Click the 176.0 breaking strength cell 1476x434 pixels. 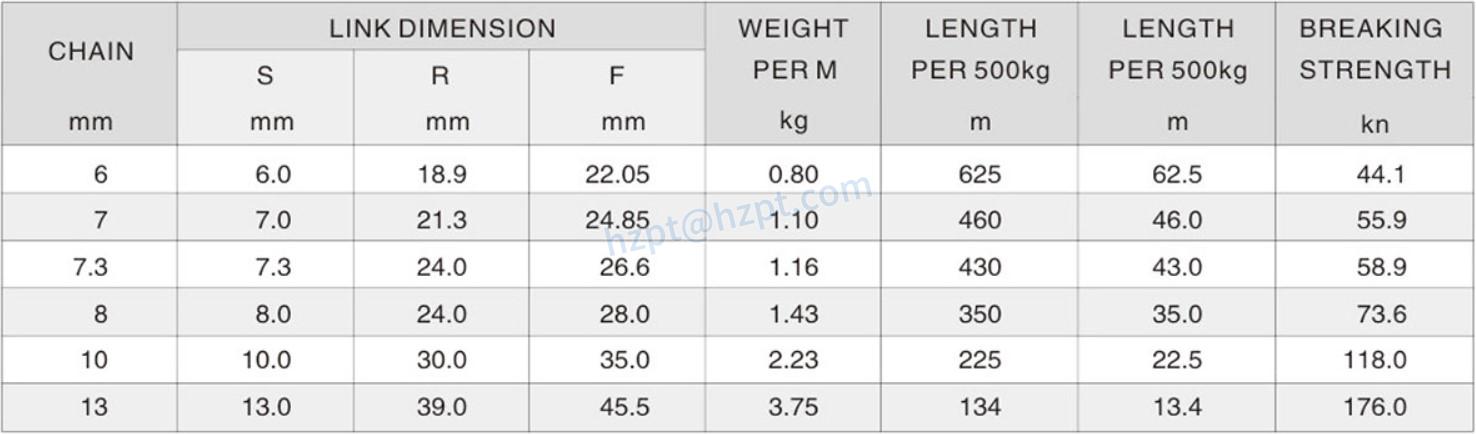(x=1376, y=407)
